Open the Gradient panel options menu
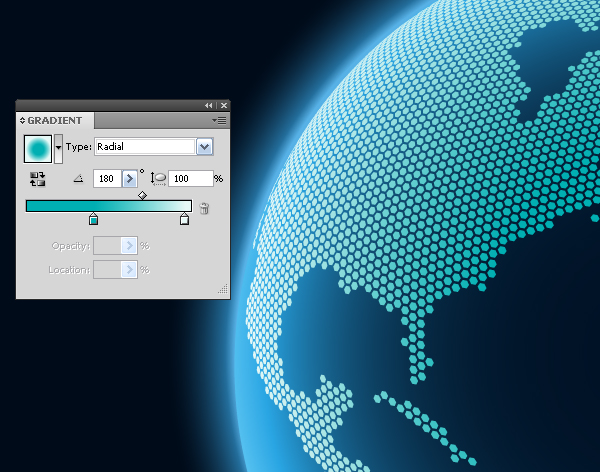The height and width of the screenshot is (472, 600). [220, 121]
